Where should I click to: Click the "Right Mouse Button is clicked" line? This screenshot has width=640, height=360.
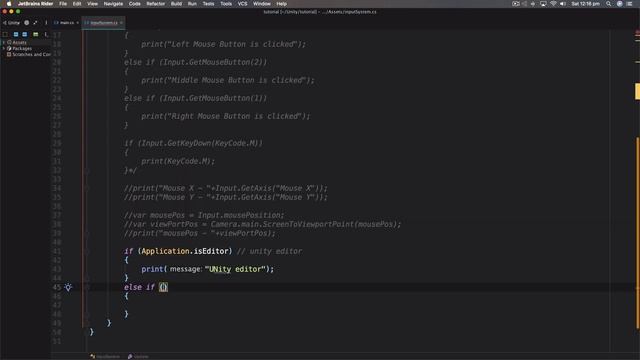[x=226, y=116]
